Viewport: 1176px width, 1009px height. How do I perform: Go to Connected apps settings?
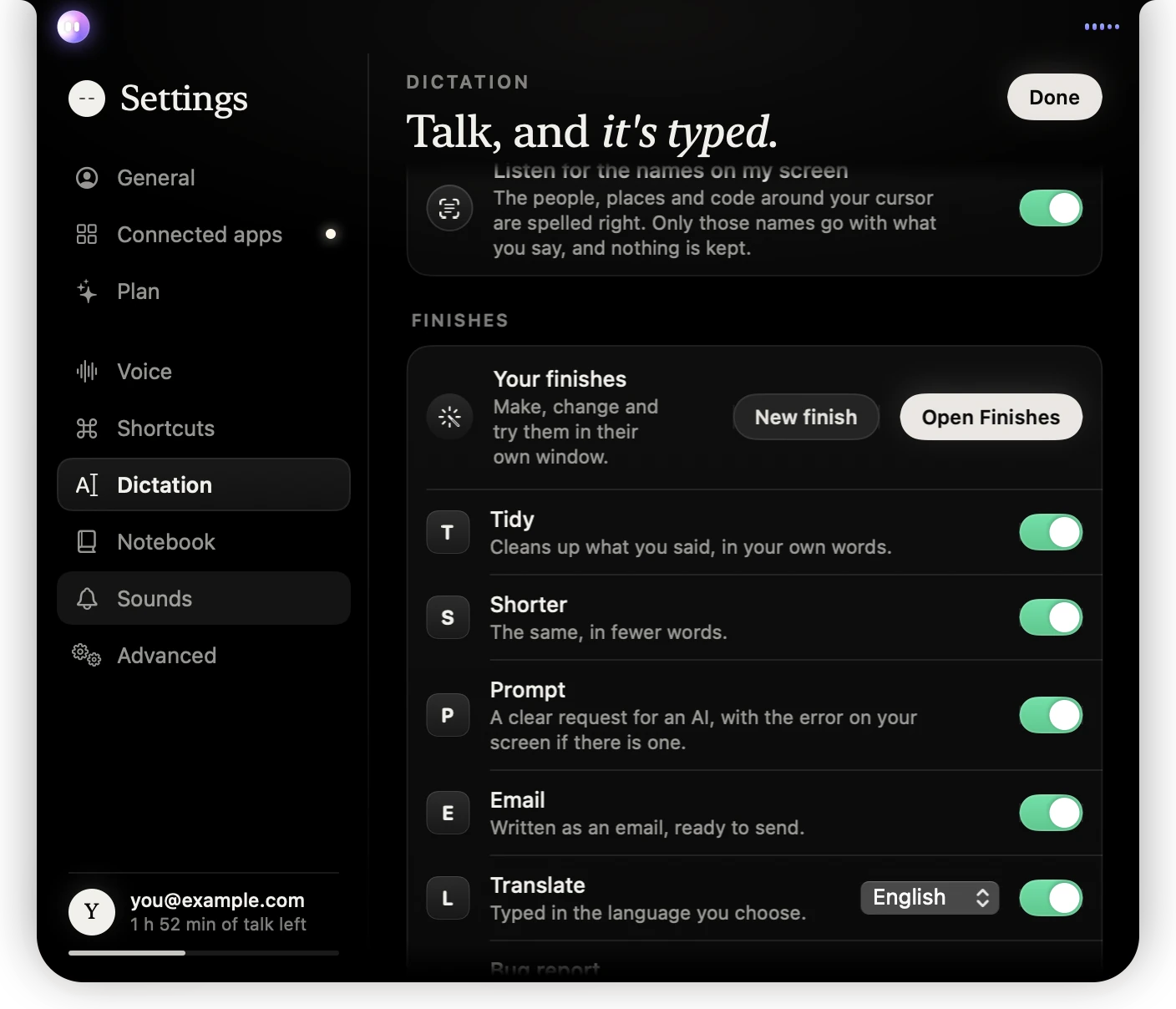[204, 235]
